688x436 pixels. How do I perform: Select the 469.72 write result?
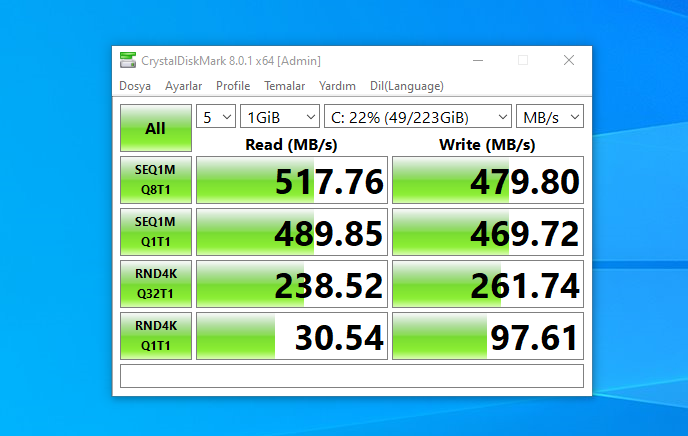click(x=488, y=232)
